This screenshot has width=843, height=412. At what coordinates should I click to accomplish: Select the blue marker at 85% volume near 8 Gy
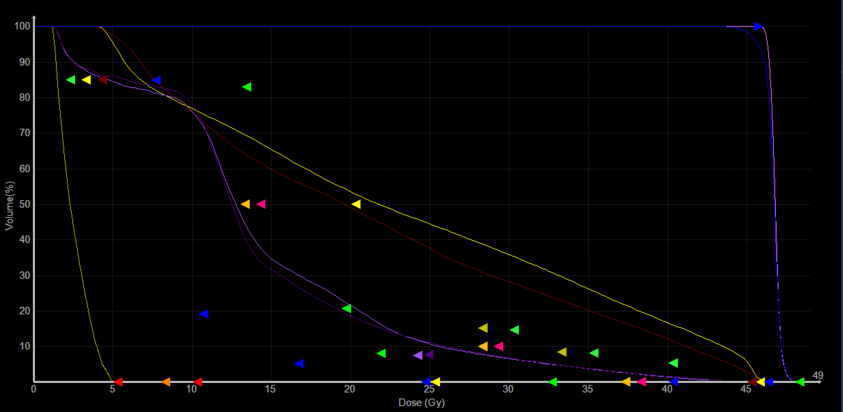point(156,80)
